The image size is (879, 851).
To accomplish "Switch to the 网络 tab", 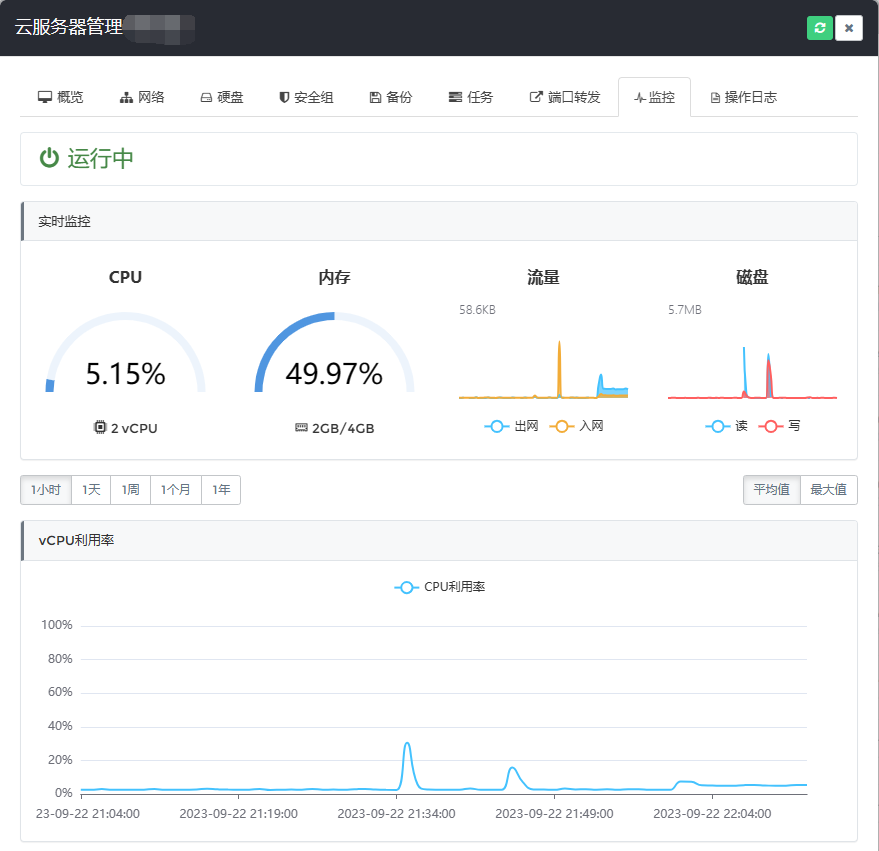I will 142,98.
